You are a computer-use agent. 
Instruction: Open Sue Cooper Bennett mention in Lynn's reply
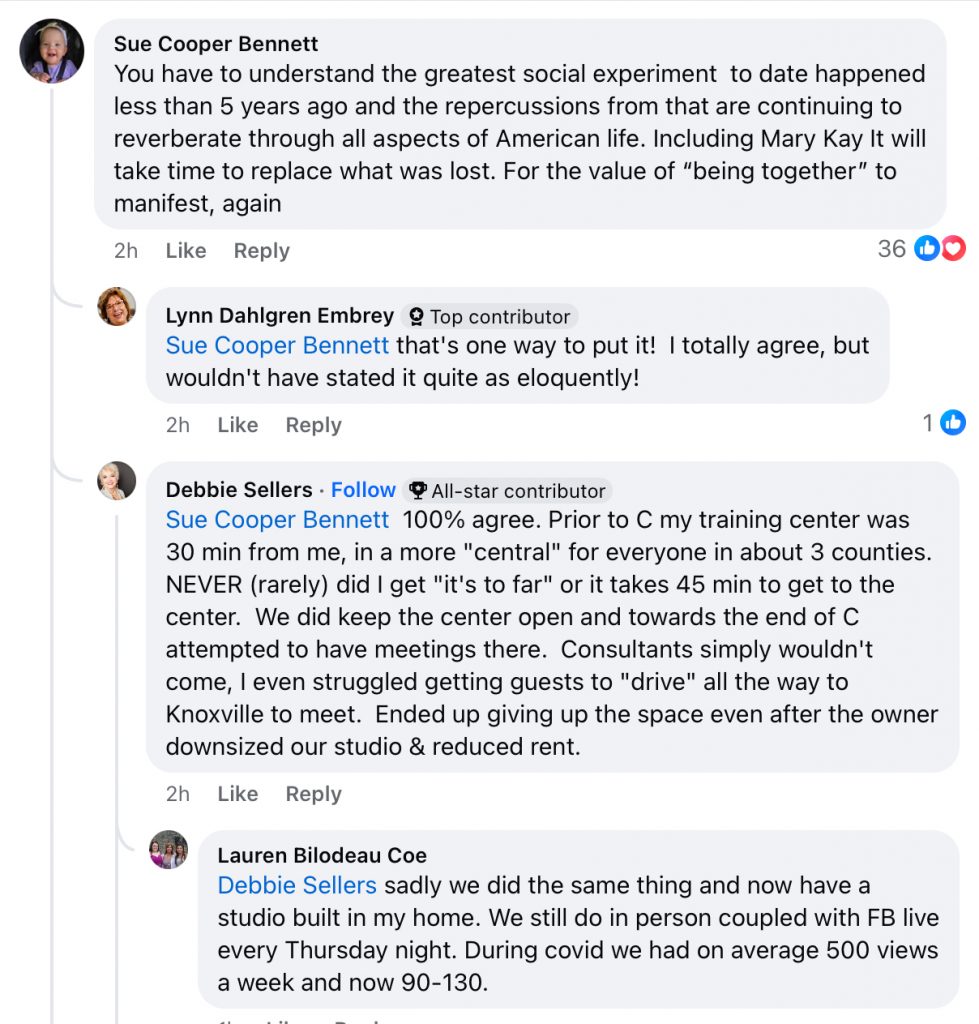point(277,345)
